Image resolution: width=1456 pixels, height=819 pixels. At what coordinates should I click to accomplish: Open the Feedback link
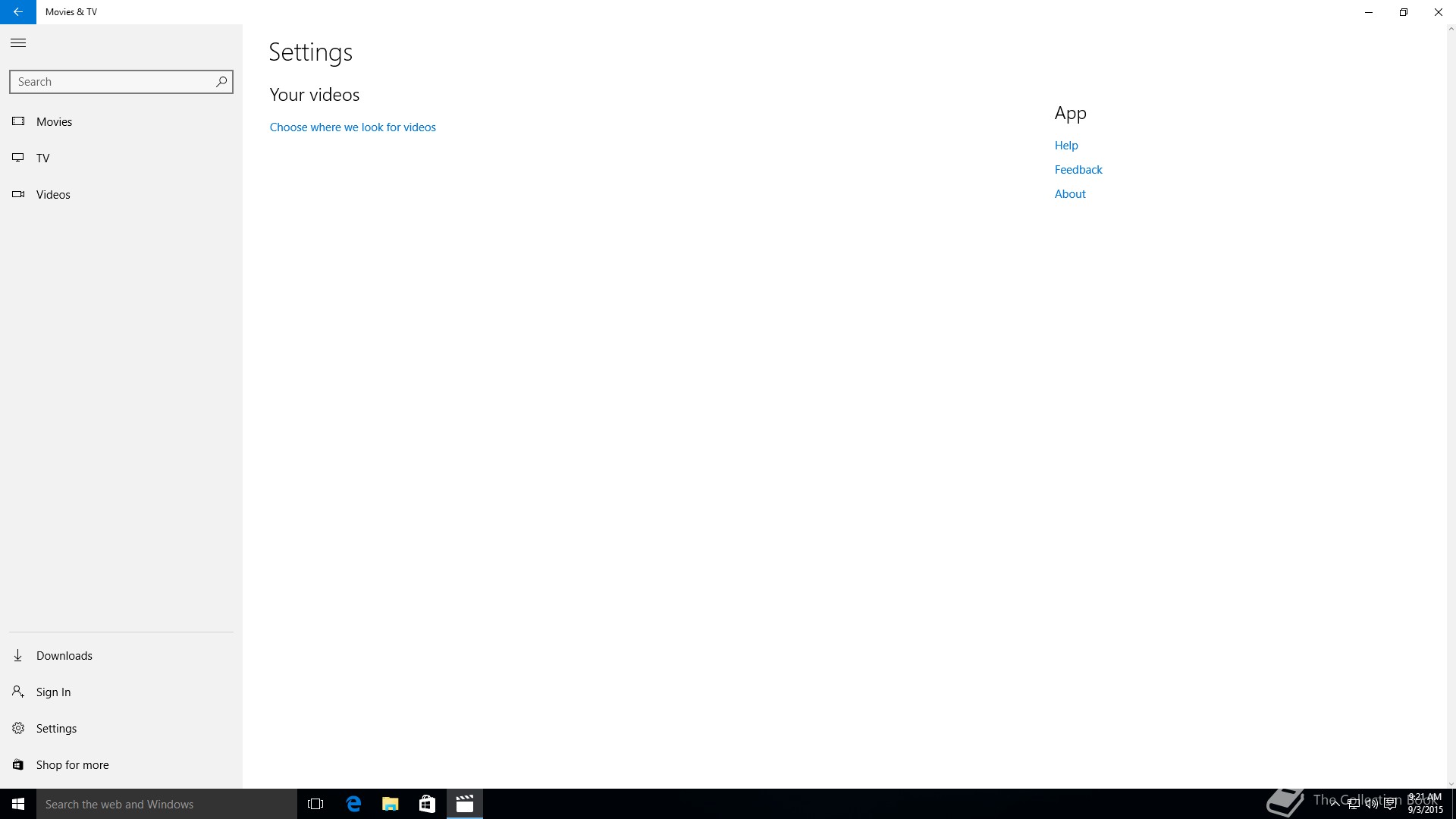tap(1078, 170)
